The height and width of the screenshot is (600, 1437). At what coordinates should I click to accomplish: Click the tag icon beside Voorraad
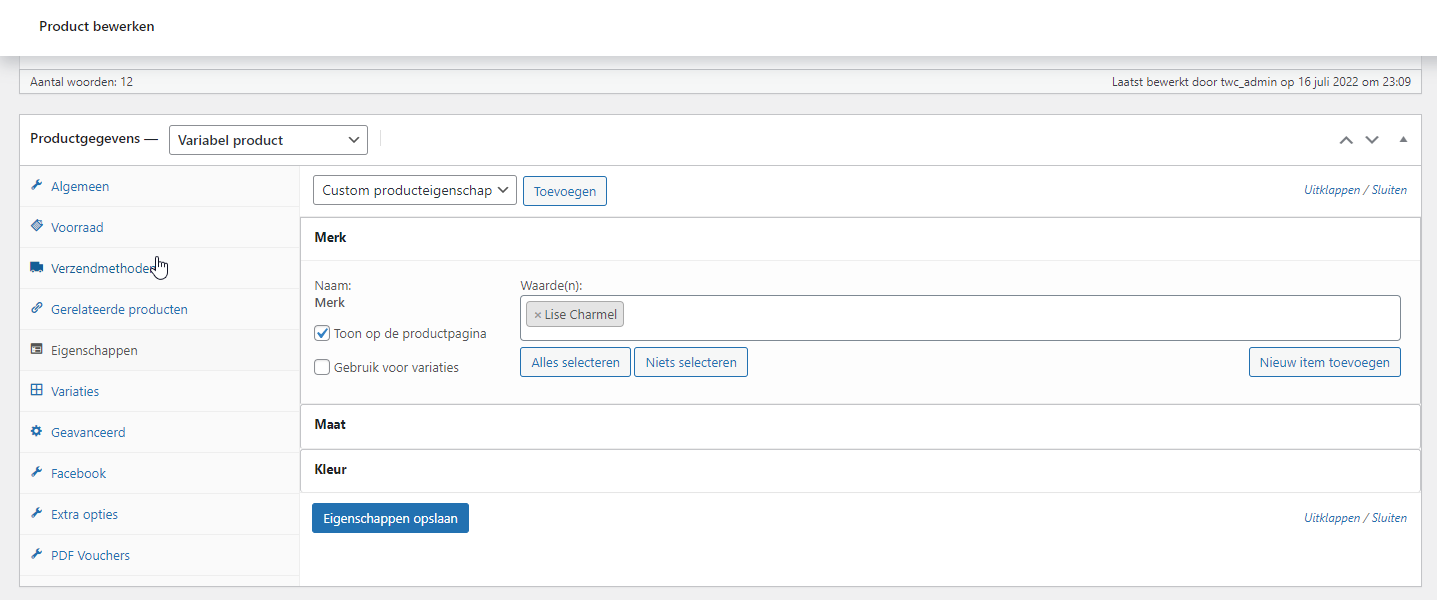click(x=37, y=227)
